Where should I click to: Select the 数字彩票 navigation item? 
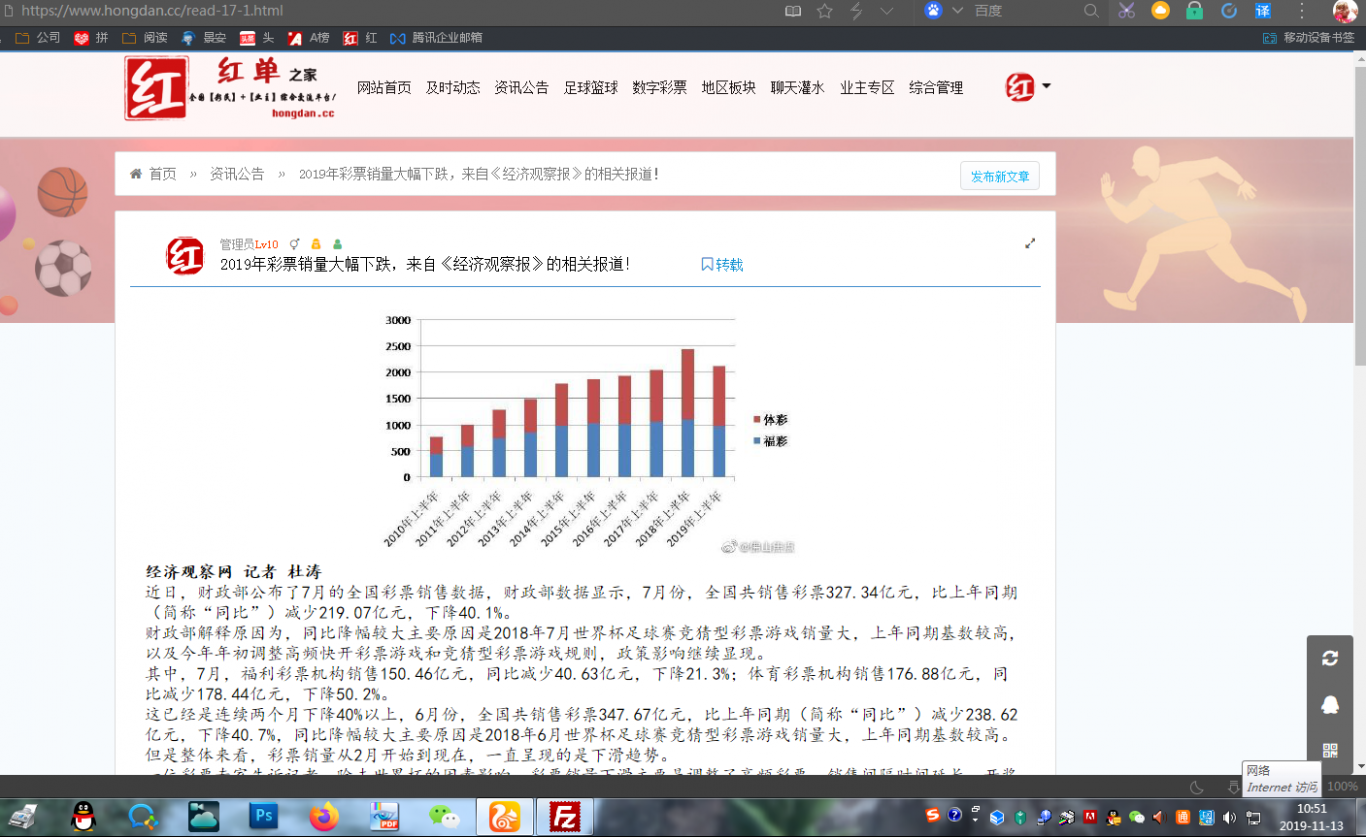tap(659, 87)
